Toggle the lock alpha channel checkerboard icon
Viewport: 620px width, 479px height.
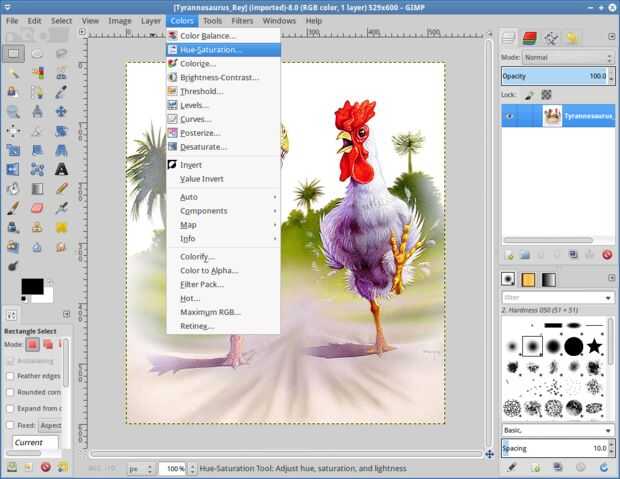pyautogui.click(x=546, y=95)
